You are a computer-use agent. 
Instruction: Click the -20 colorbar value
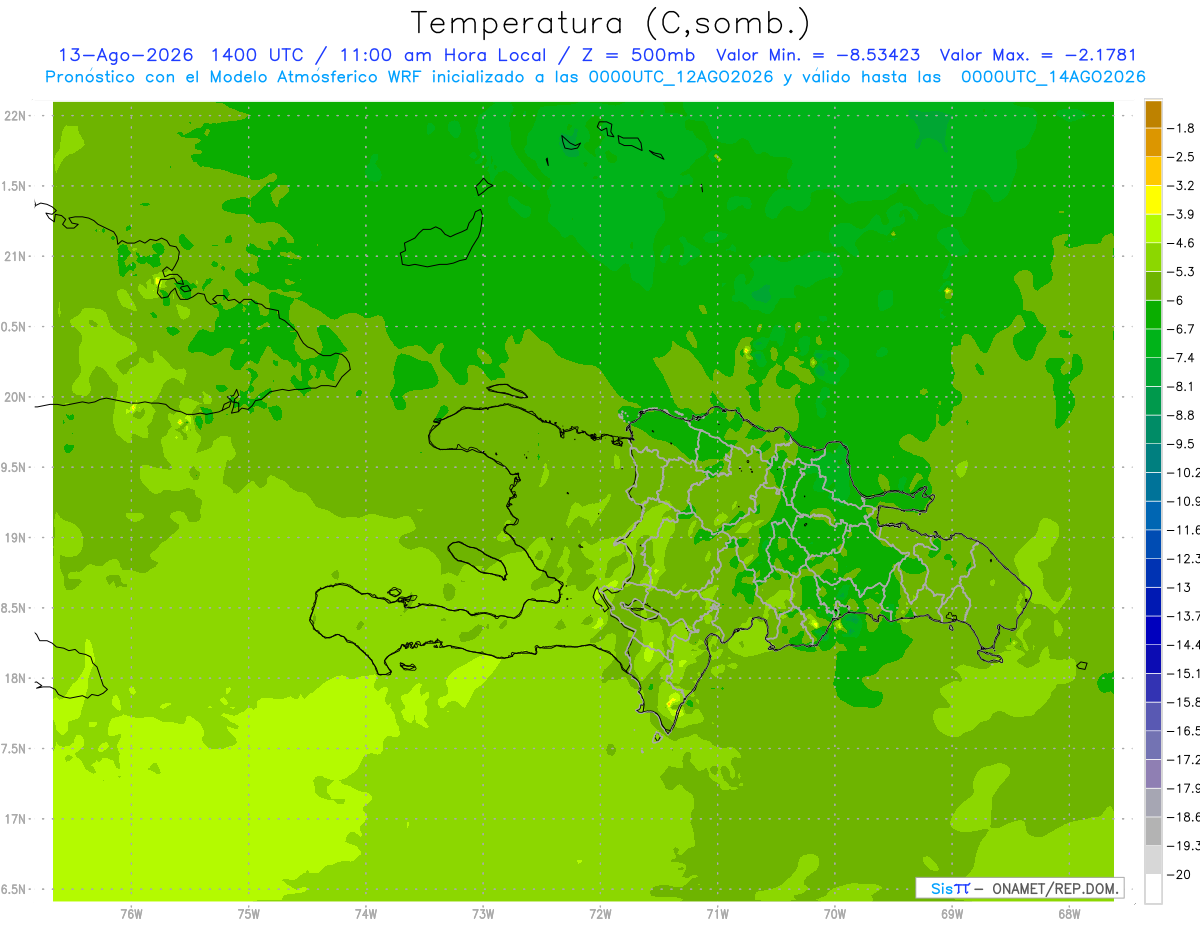[x=1181, y=874]
